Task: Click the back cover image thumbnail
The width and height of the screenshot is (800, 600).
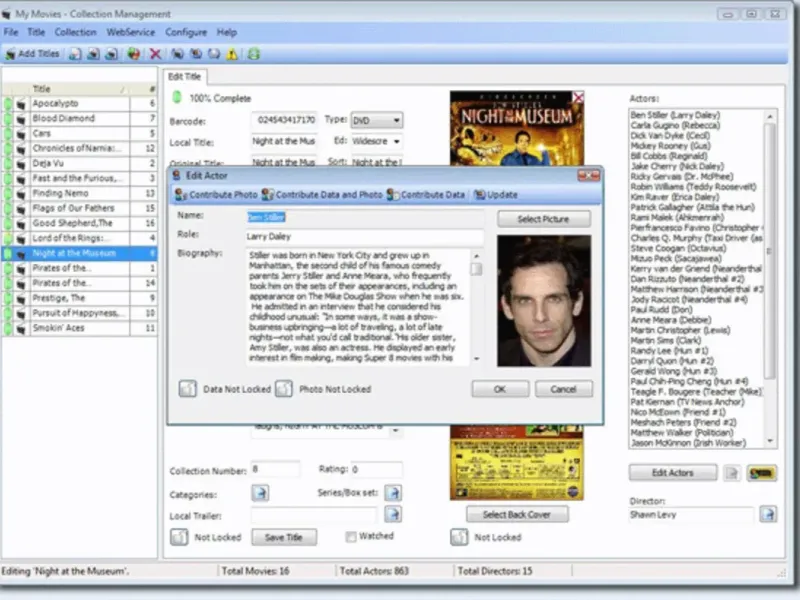Action: (x=517, y=462)
